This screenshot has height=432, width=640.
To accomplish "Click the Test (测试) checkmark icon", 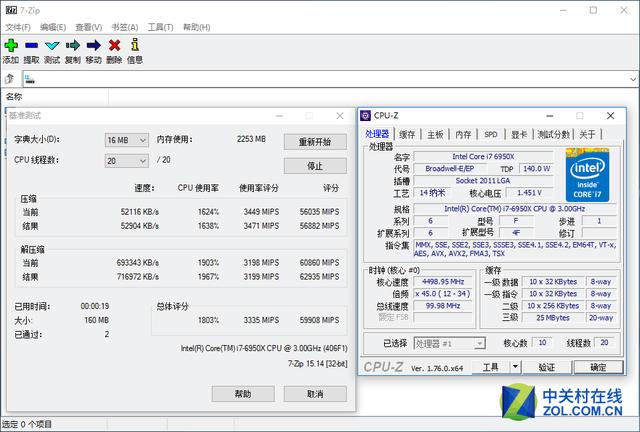I will pyautogui.click(x=52, y=46).
